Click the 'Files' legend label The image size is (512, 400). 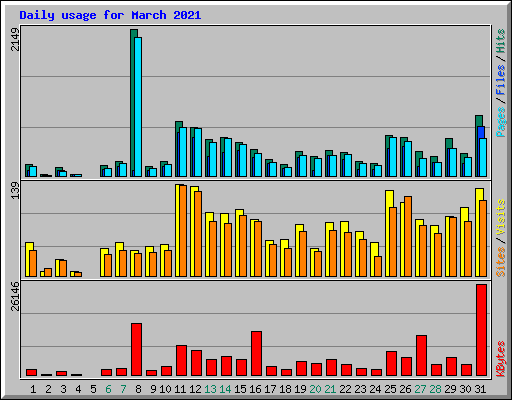click(x=500, y=80)
